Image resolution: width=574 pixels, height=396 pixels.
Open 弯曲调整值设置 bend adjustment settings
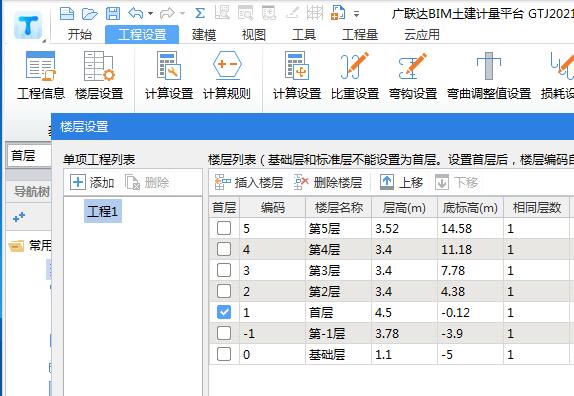(489, 76)
